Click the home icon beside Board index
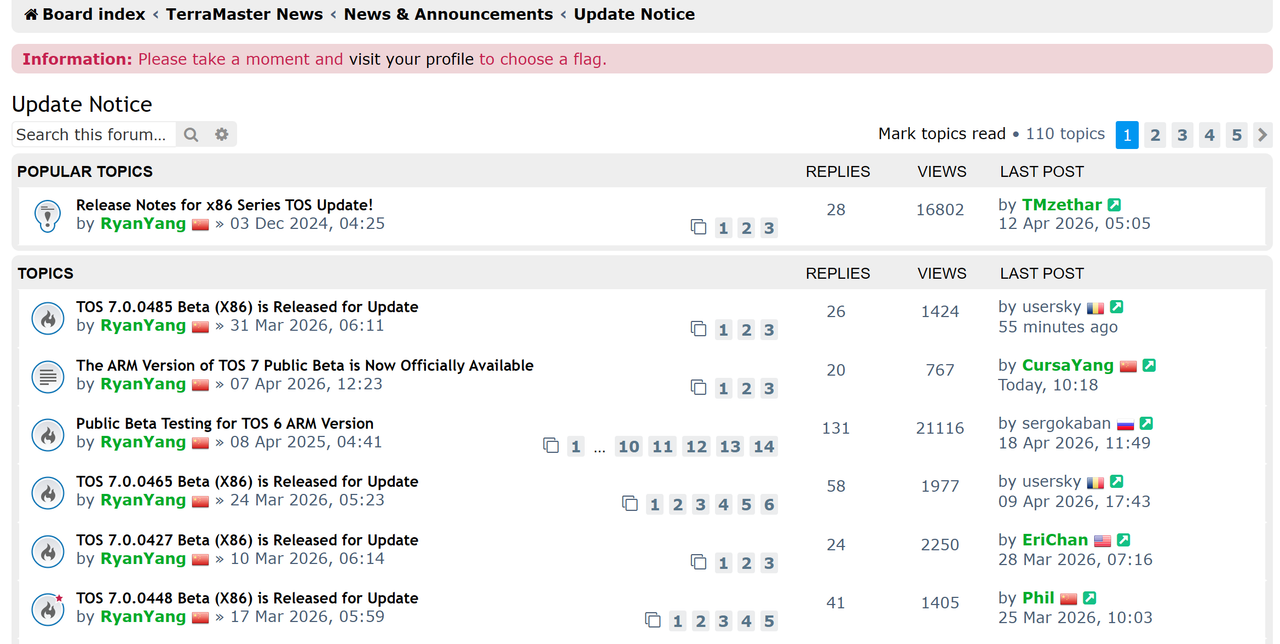This screenshot has width=1280, height=644. pos(31,15)
